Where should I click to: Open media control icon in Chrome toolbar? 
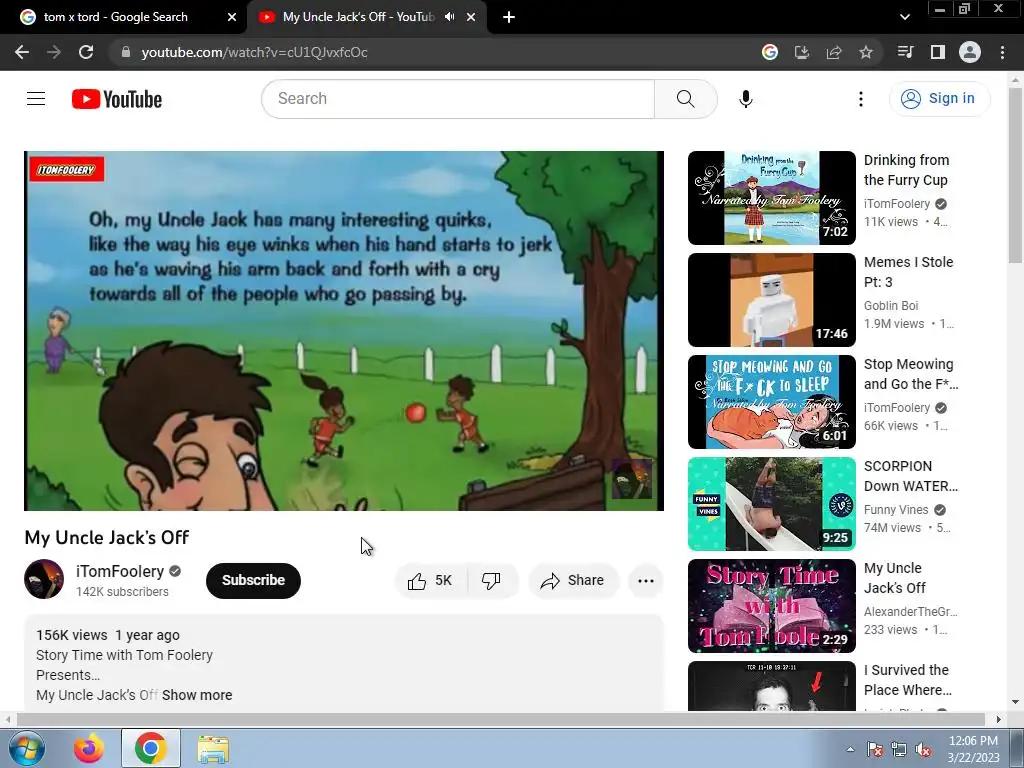pyautogui.click(x=906, y=52)
